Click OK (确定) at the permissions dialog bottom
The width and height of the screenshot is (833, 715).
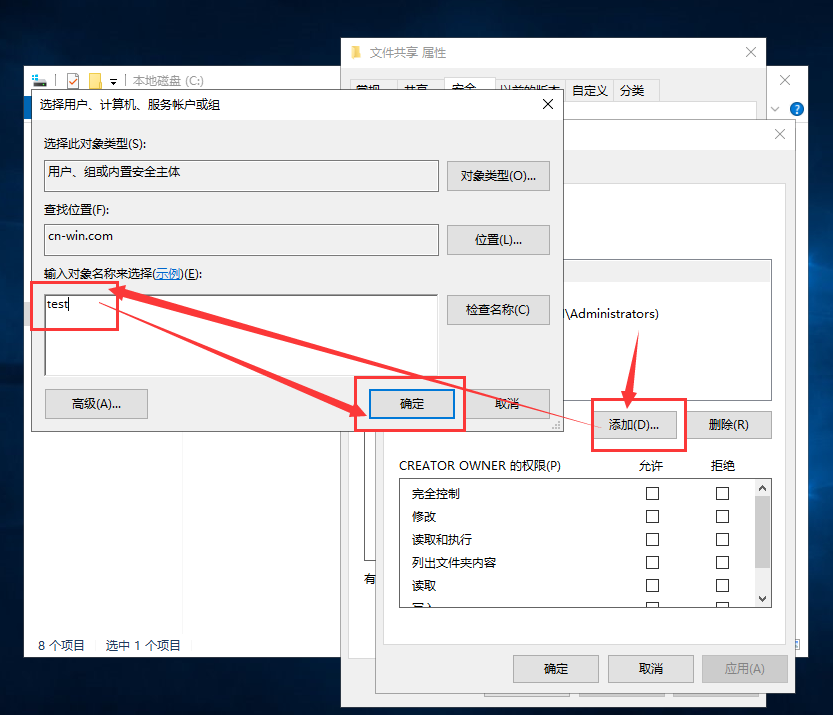[x=556, y=669]
